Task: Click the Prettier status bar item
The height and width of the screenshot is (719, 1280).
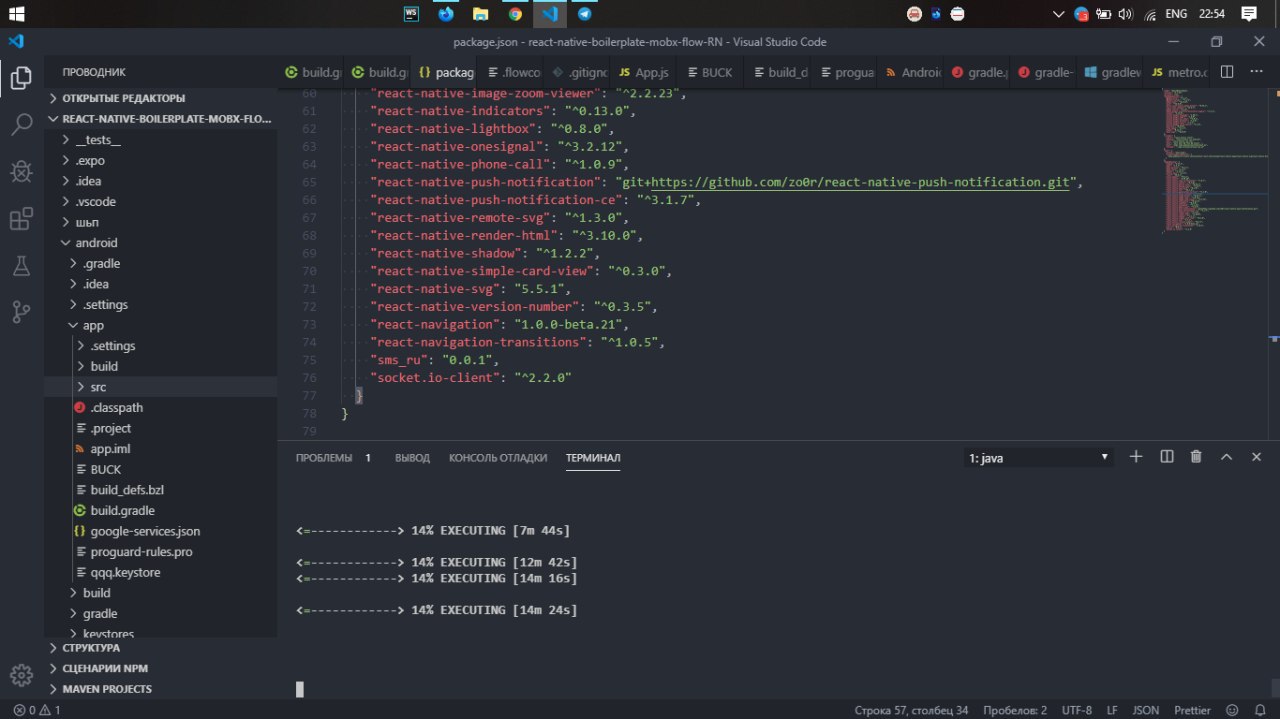Action: pos(1192,710)
